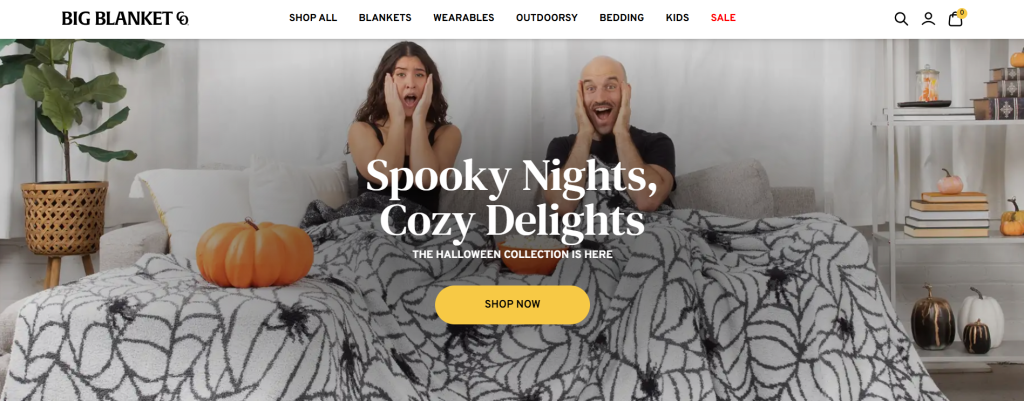Open the shopping cart bag icon
The width and height of the screenshot is (1024, 401).
click(x=955, y=19)
